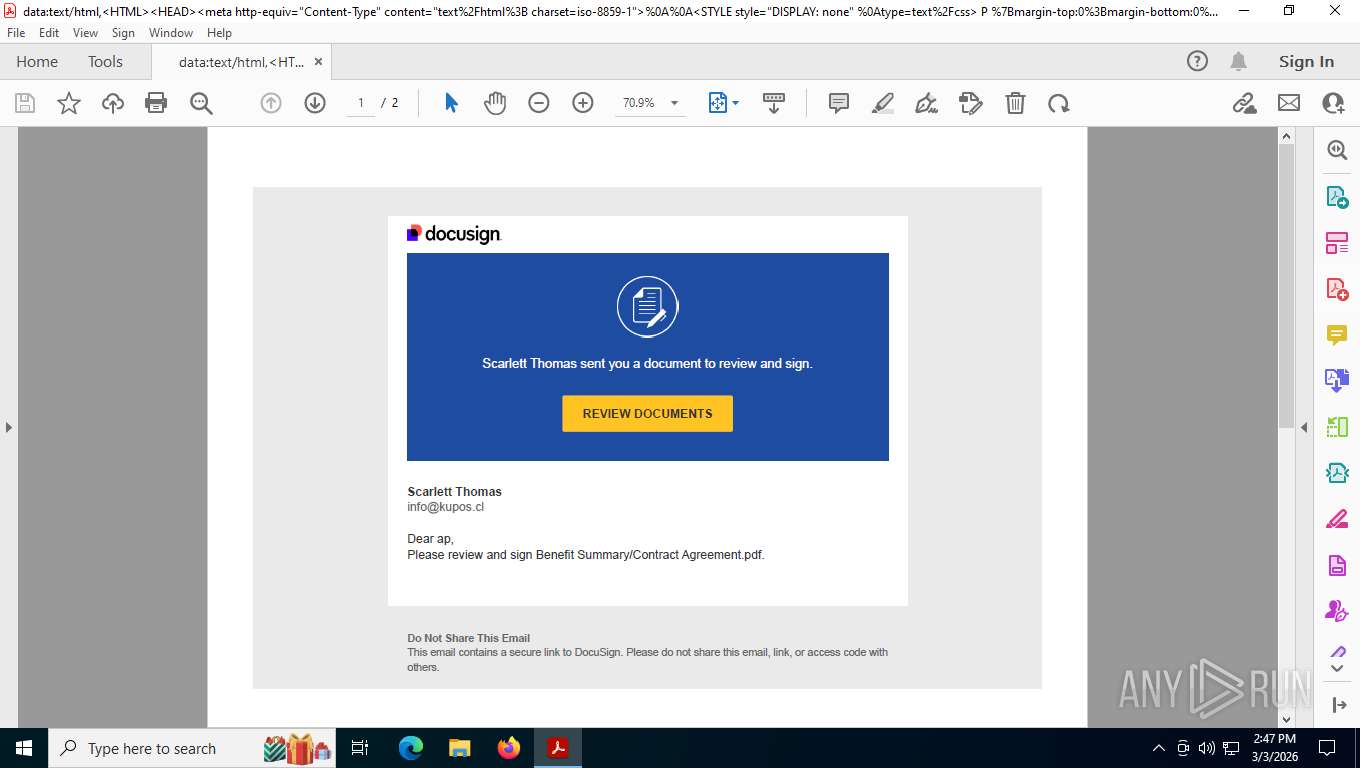Click the upload to cloud icon

[113, 103]
